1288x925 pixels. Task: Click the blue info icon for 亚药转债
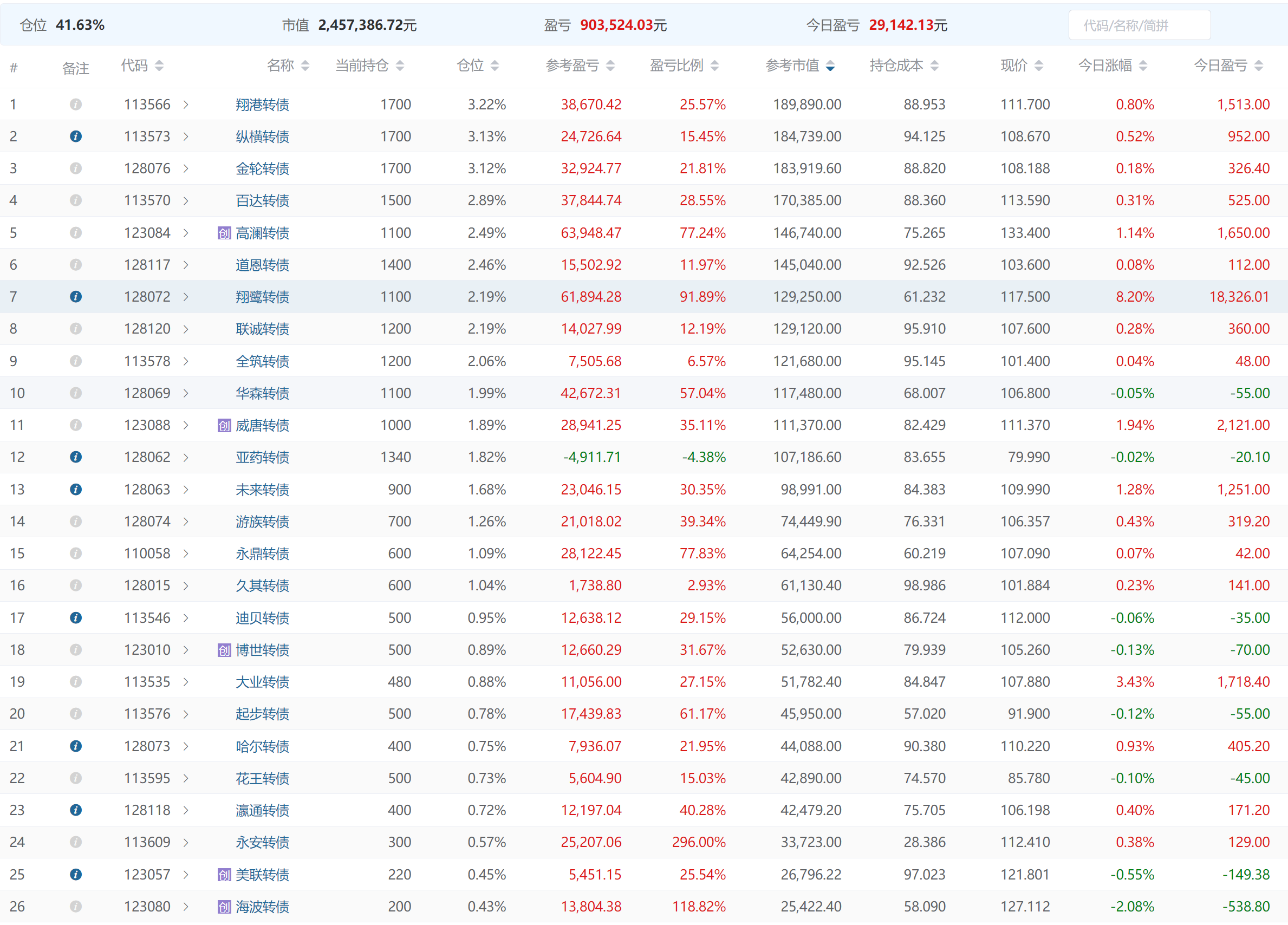click(75, 457)
